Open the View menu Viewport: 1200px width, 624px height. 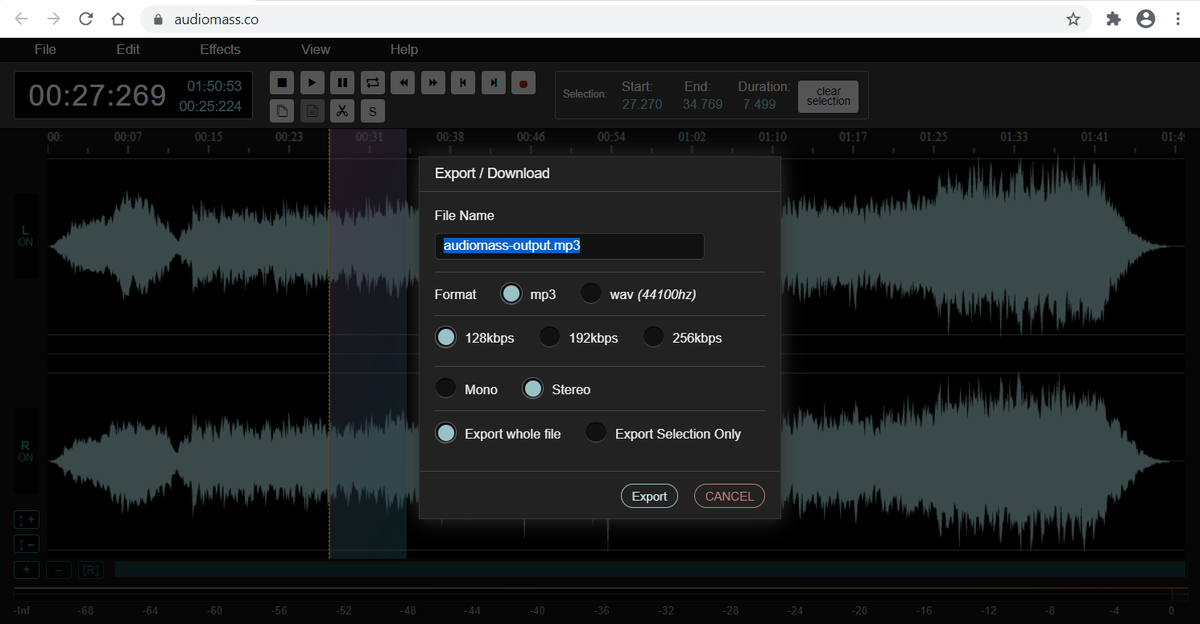pos(315,49)
